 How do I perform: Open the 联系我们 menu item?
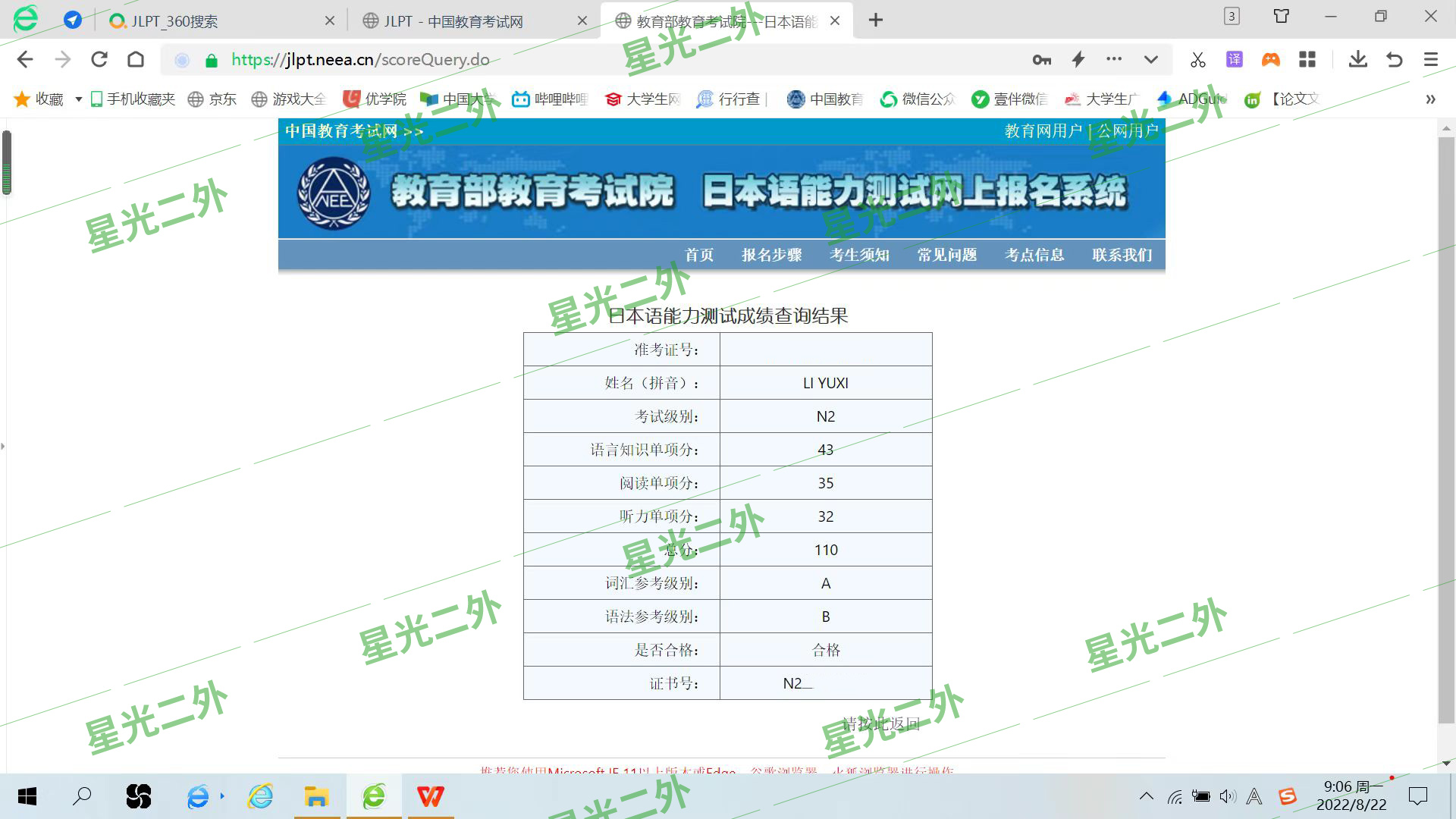pyautogui.click(x=1122, y=255)
